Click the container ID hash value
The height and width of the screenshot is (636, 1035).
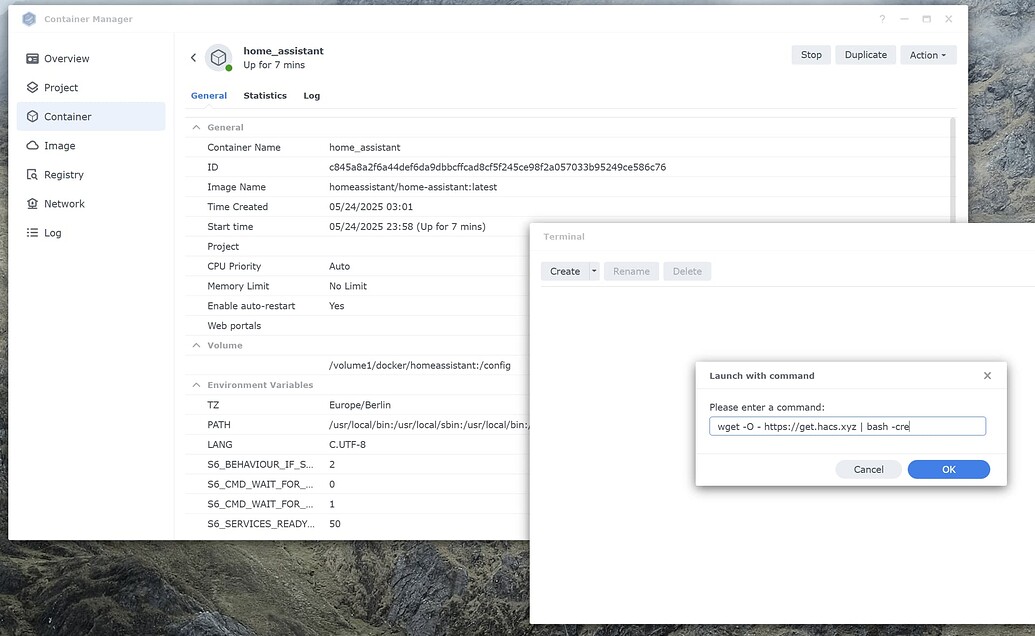pyautogui.click(x=497, y=167)
